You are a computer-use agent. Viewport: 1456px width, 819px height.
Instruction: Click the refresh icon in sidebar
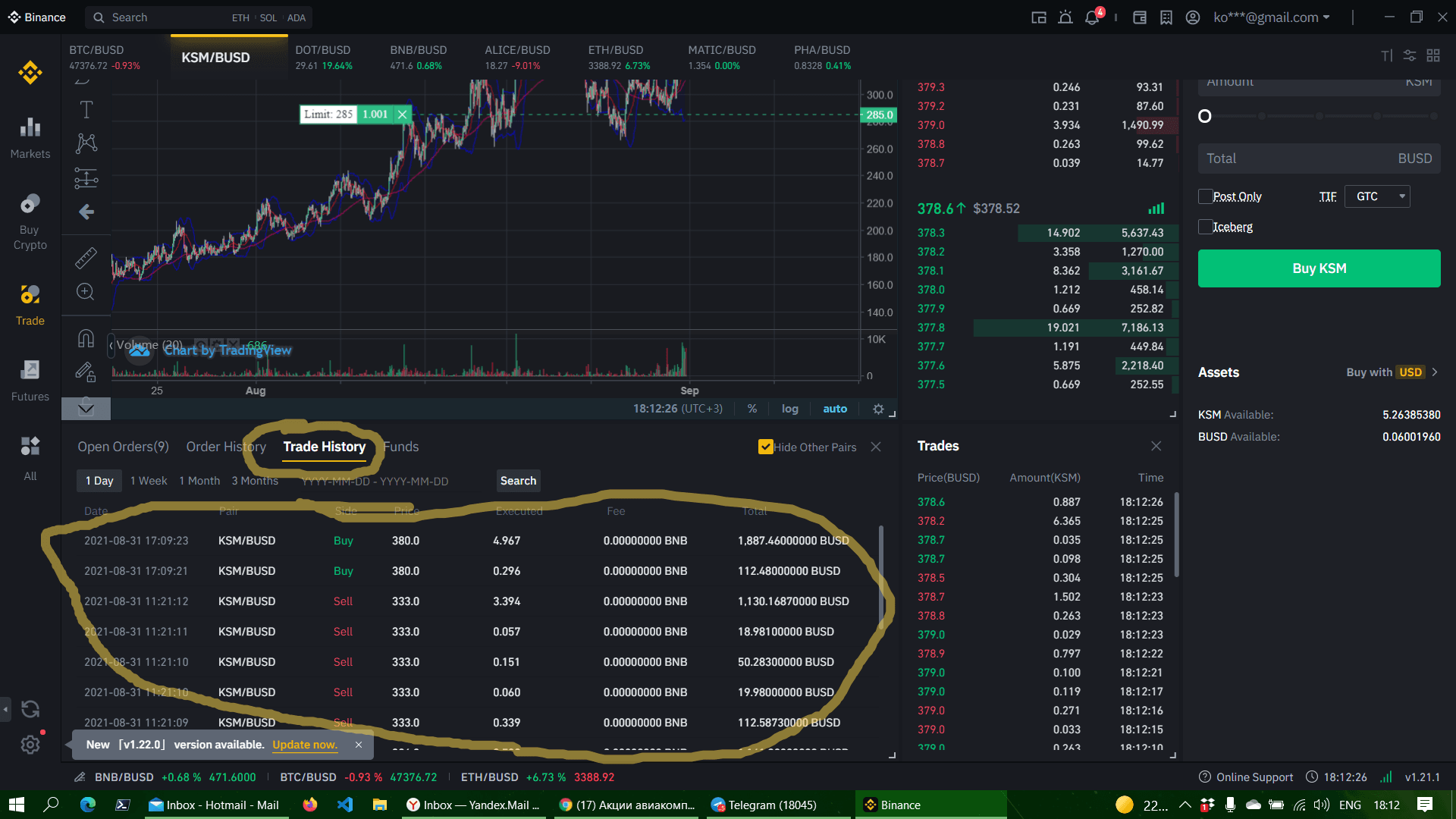point(30,709)
